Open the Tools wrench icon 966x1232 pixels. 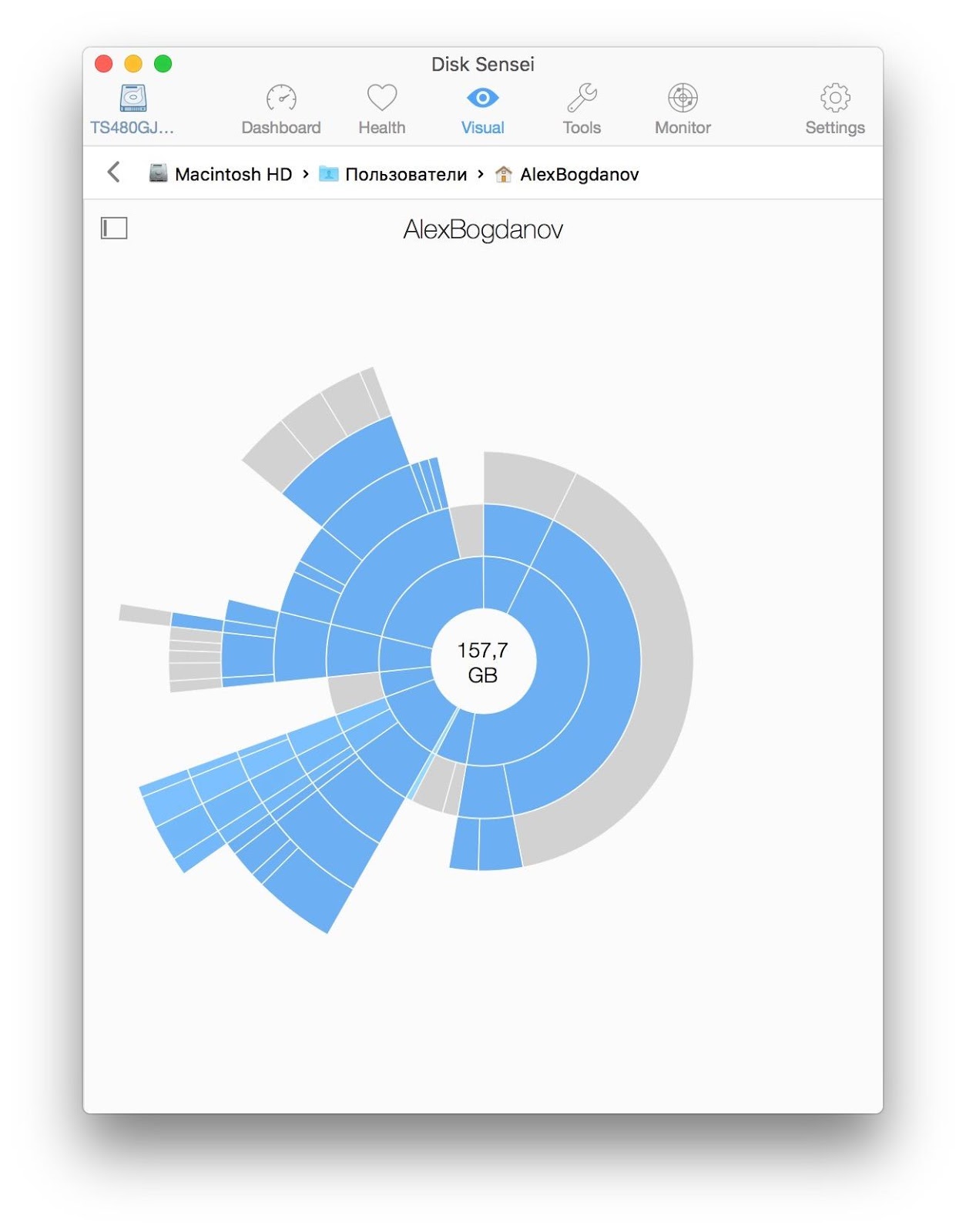click(x=582, y=98)
